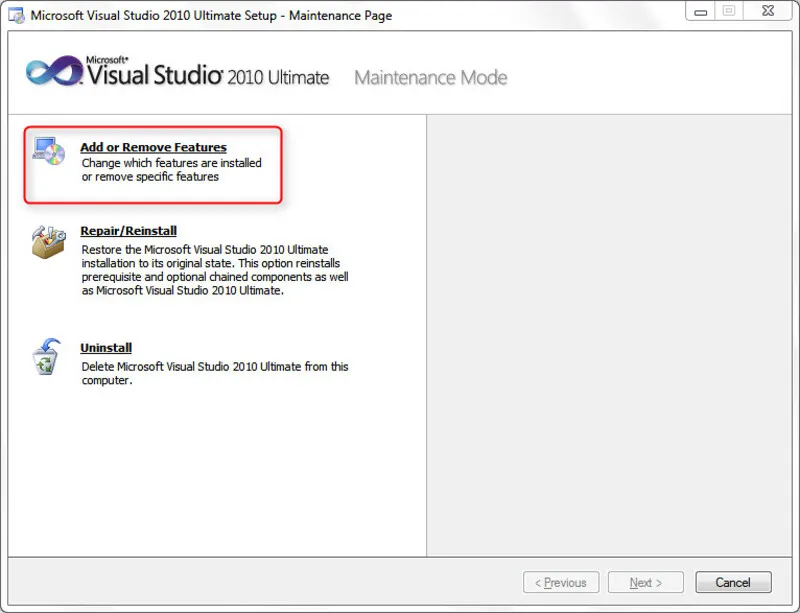Click the Cancel button
Screen dimensions: 800x613
pos(733,582)
